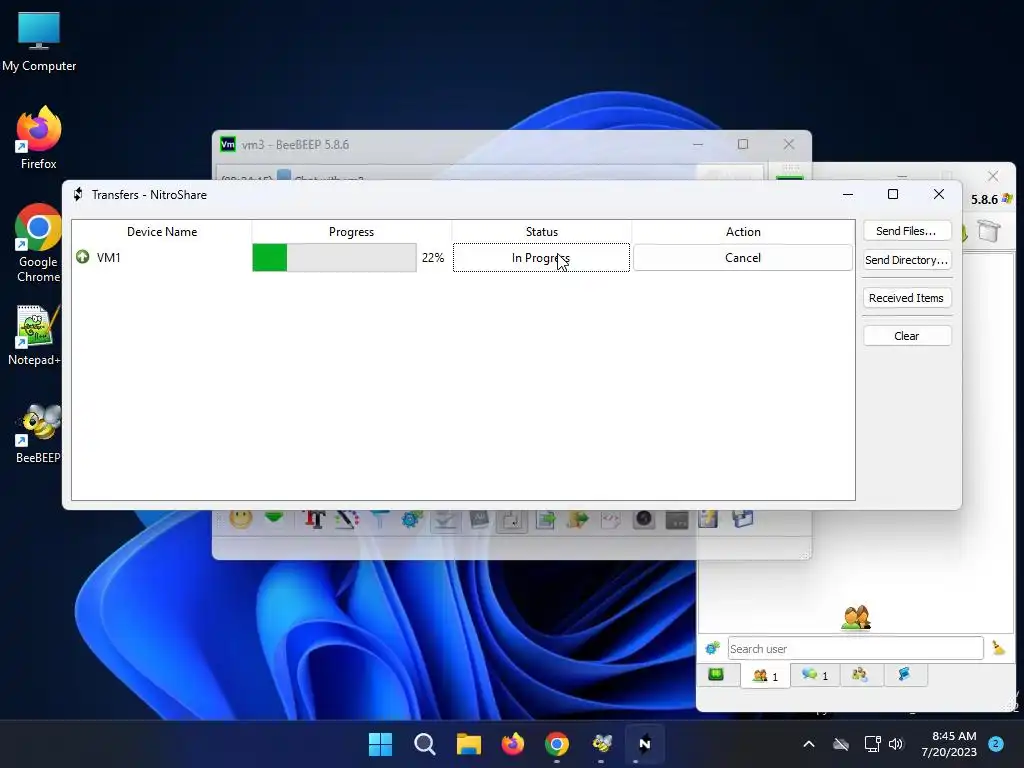Click the green upload arrow icon beside VM1
1024x768 pixels.
point(83,257)
